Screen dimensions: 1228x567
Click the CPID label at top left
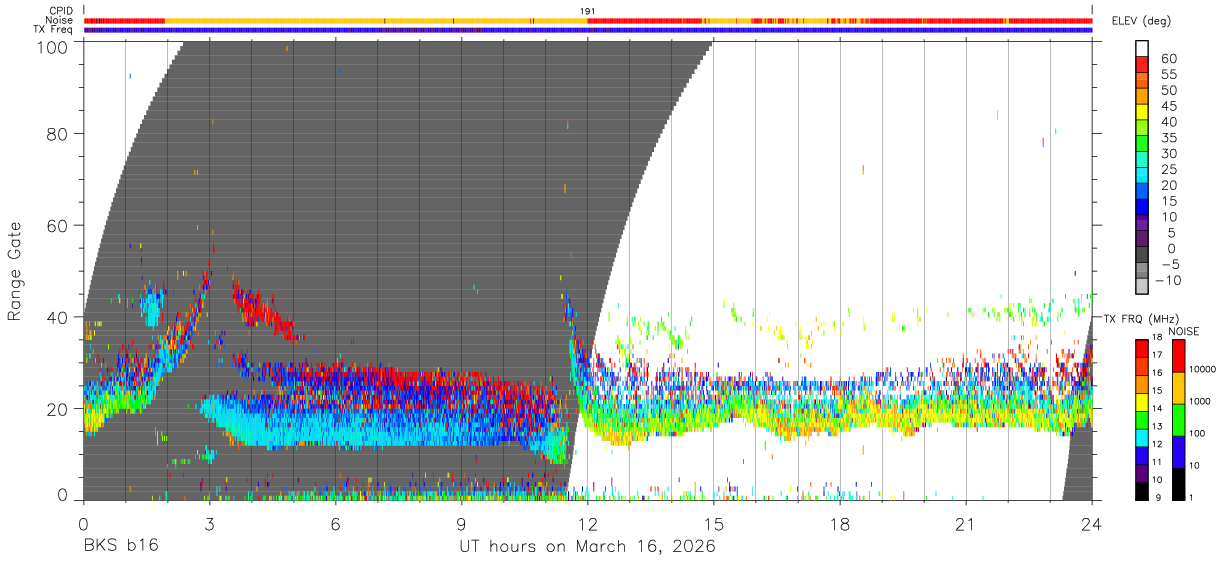(x=60, y=11)
